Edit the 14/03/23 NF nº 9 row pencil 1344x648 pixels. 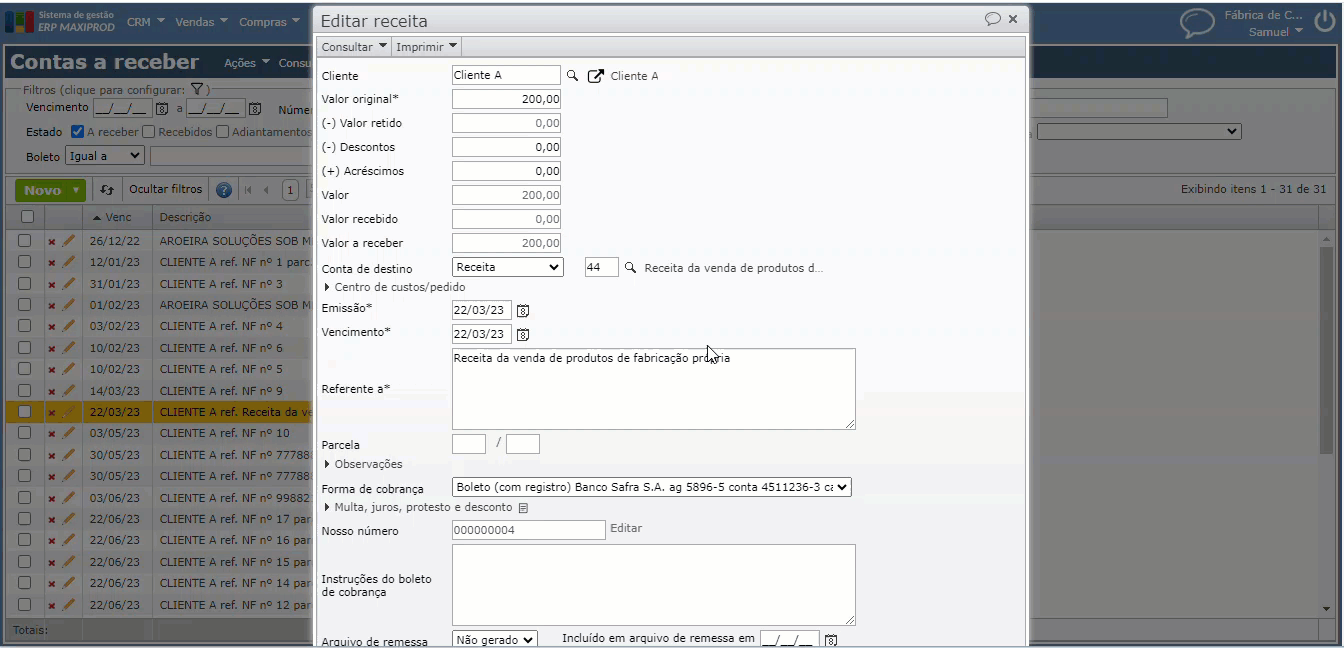pos(68,390)
